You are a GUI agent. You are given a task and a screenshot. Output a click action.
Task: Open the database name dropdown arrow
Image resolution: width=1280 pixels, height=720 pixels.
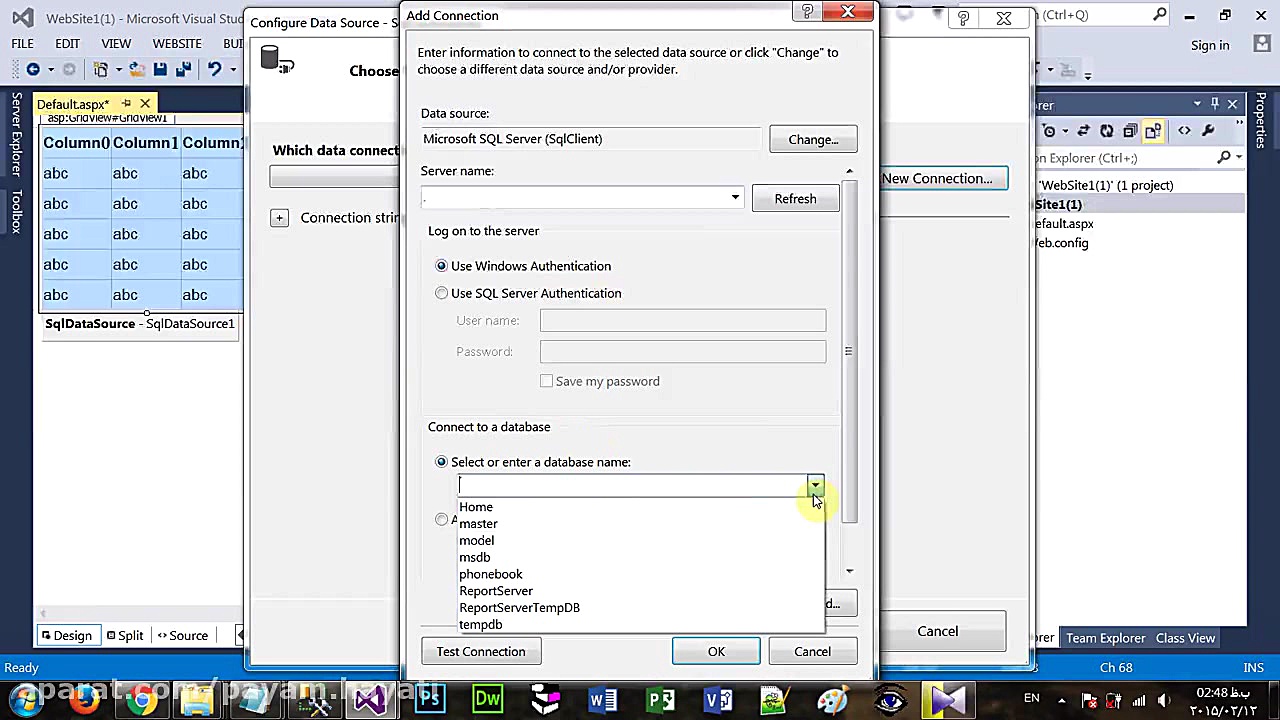pos(815,486)
